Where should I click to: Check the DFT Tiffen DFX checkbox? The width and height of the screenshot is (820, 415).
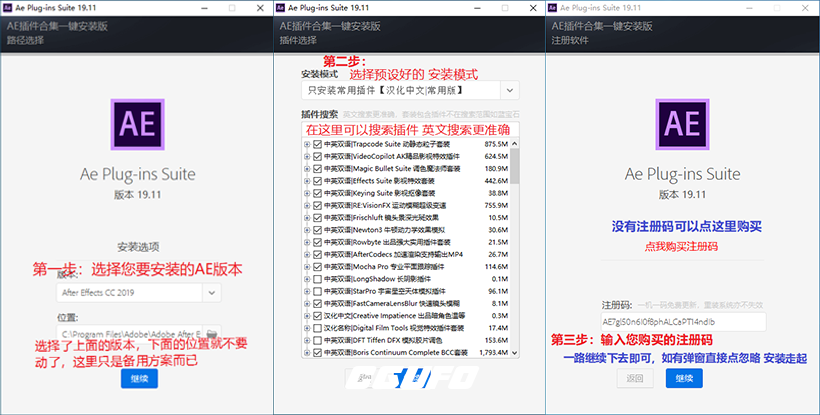(317, 340)
